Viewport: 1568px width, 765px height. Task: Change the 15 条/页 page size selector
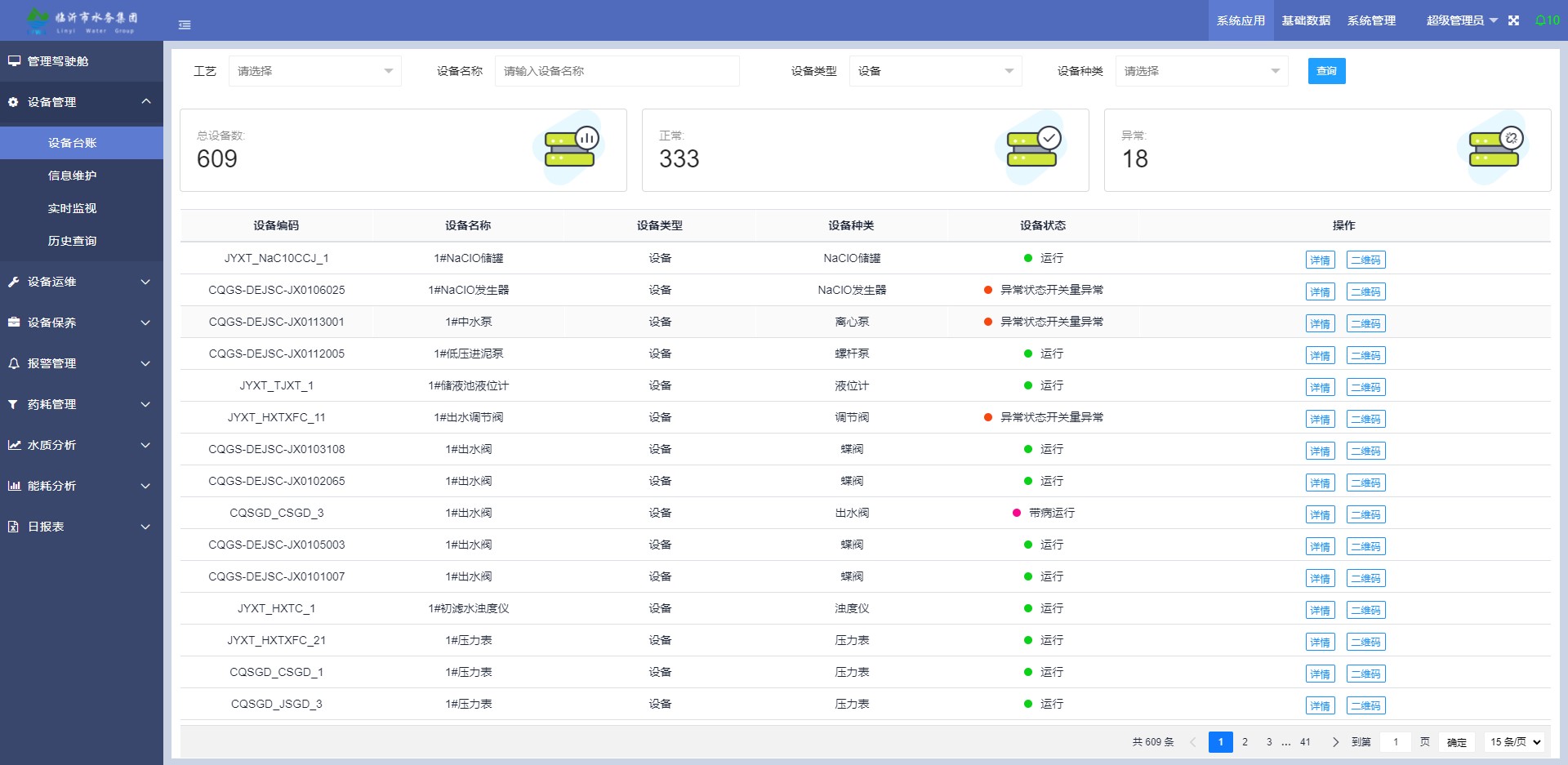1515,742
